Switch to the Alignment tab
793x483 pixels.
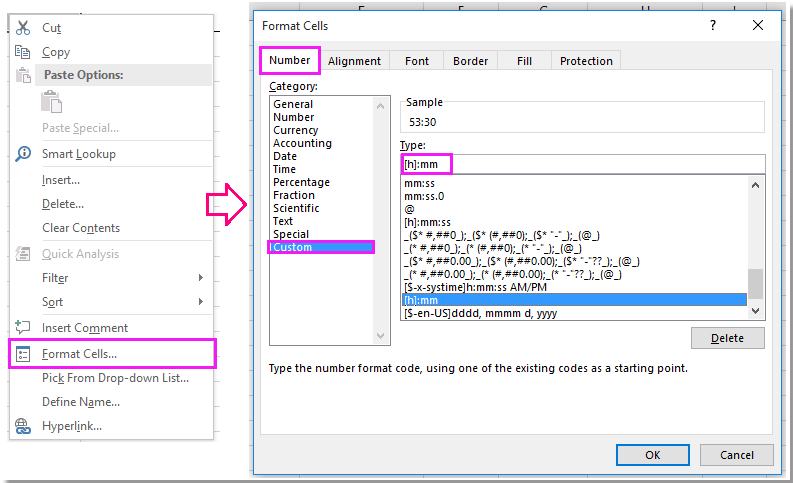354,61
